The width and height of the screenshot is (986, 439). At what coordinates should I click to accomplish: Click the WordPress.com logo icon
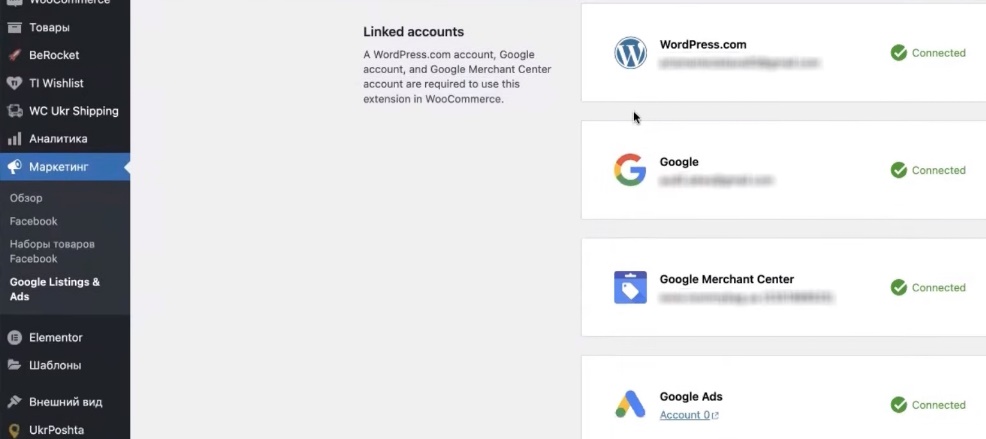630,53
